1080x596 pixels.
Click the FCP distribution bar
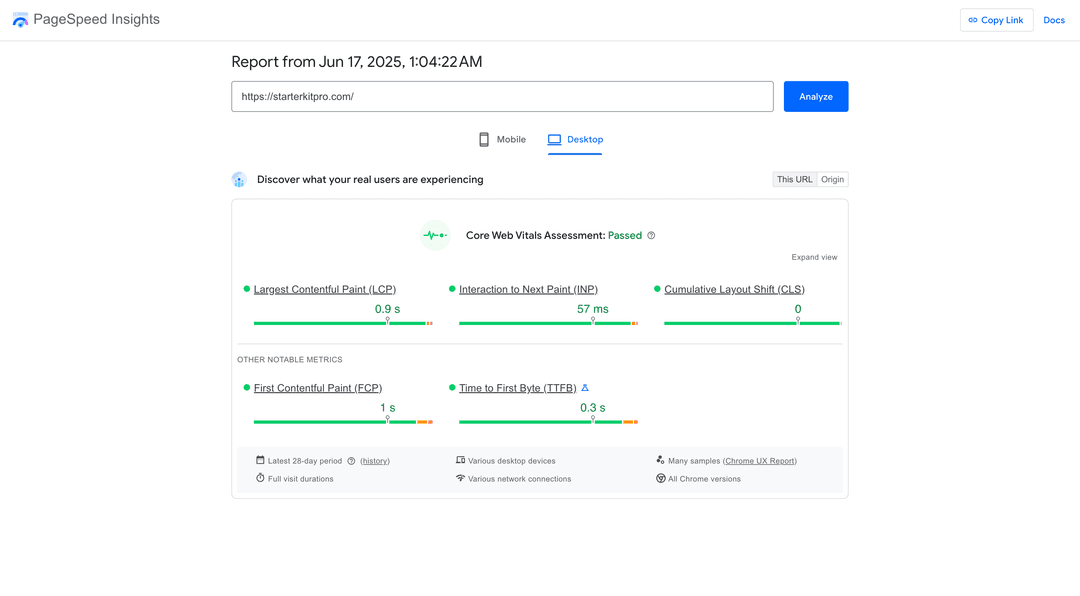[343, 422]
